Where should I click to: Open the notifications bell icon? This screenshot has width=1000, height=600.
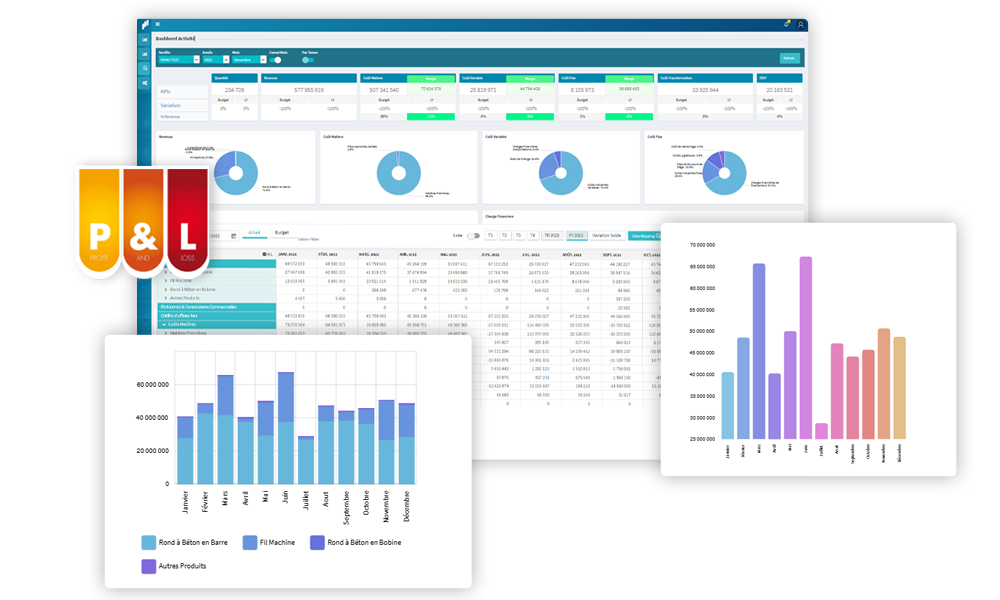pyautogui.click(x=787, y=24)
